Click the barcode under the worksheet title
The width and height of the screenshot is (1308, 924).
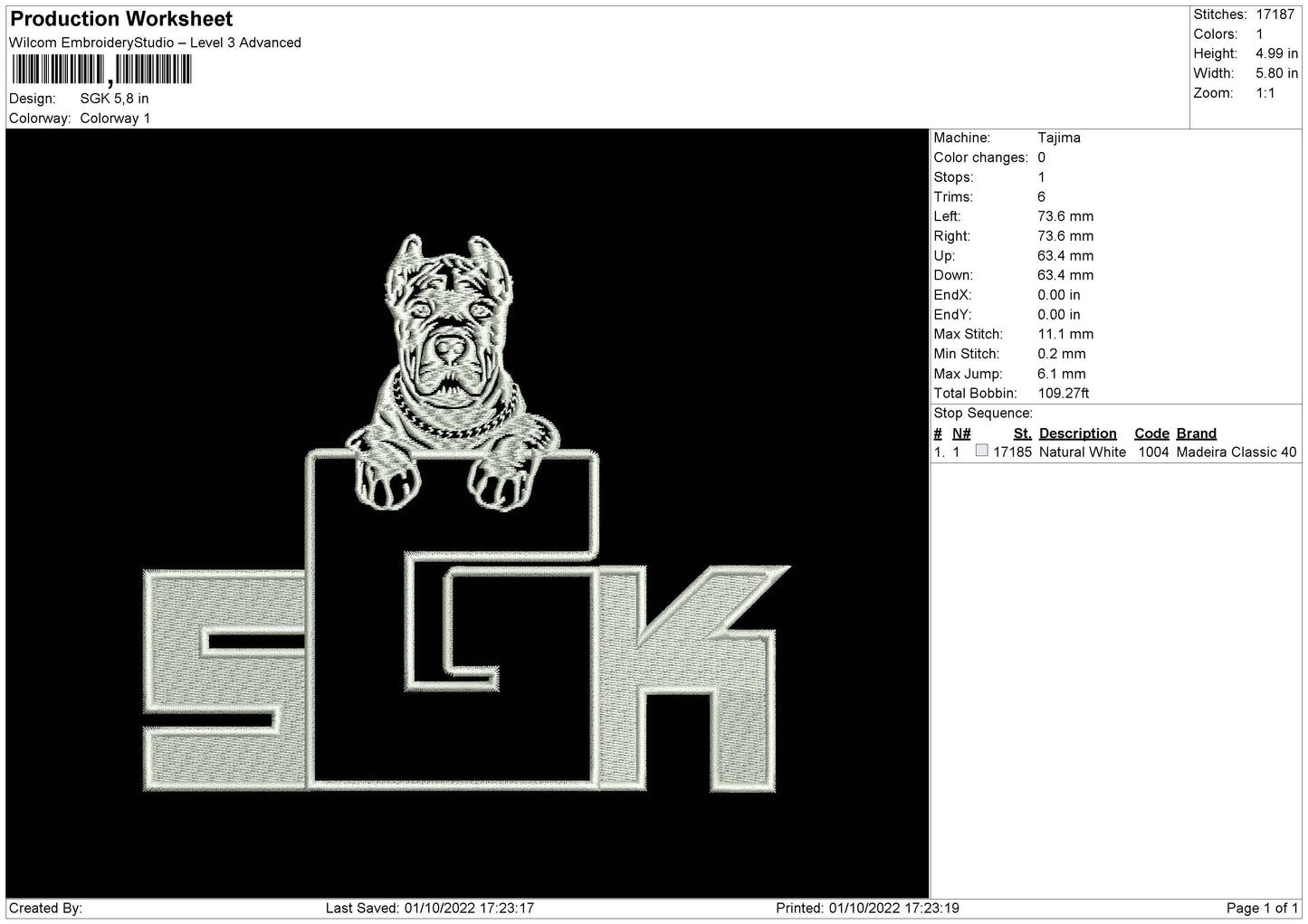pyautogui.click(x=101, y=70)
